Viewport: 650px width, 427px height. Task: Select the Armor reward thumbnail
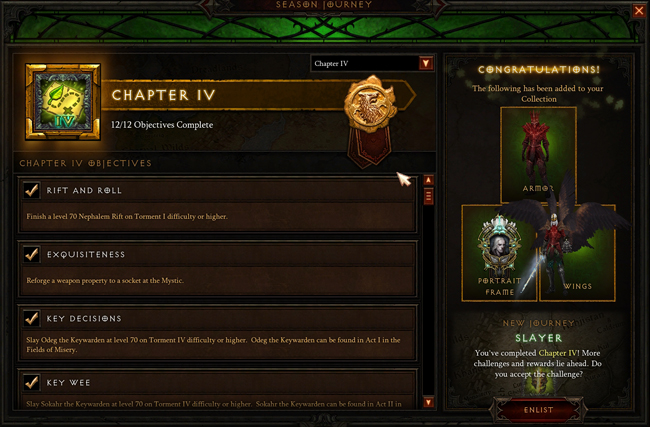[538, 155]
